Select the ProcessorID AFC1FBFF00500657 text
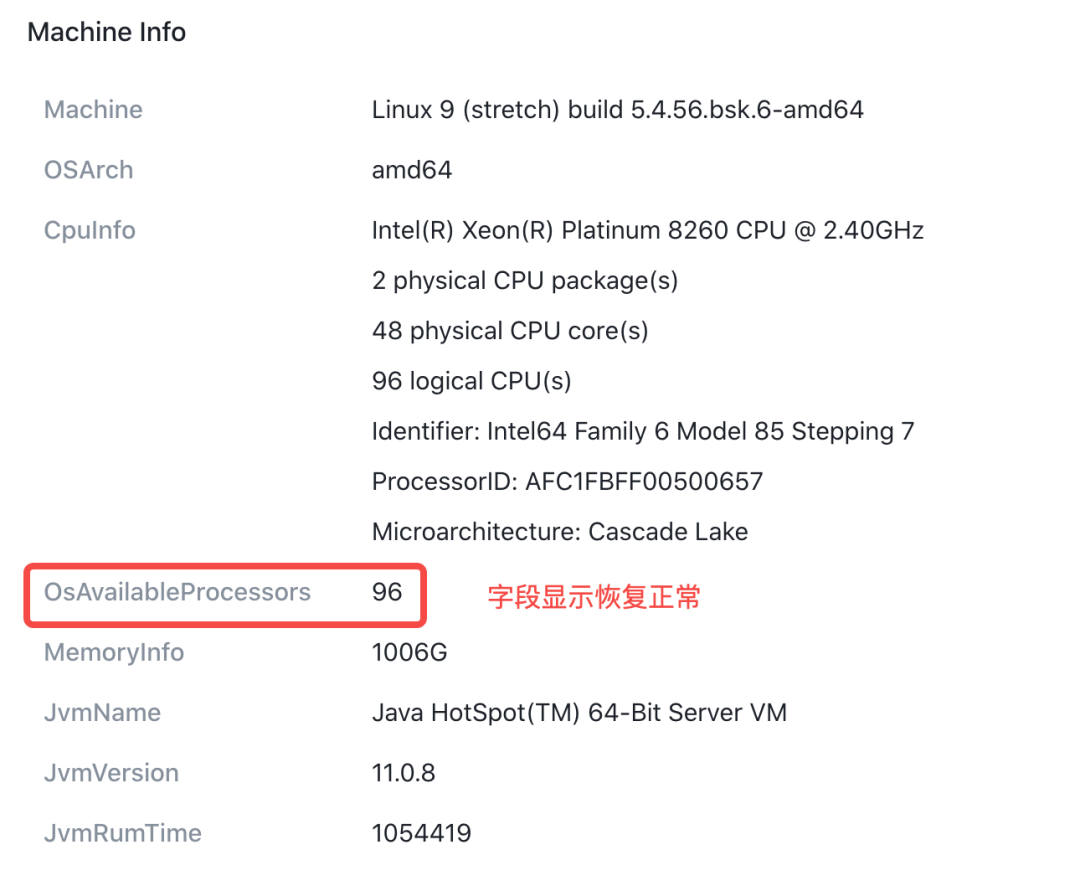This screenshot has width=1080, height=886. point(567,482)
